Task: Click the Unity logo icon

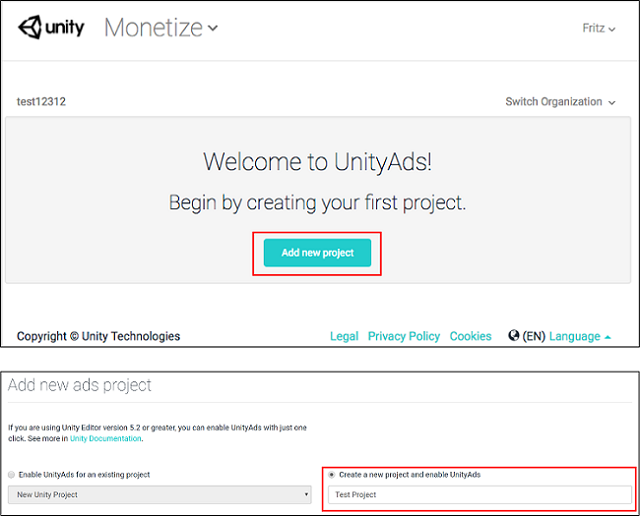Action: tap(30, 27)
